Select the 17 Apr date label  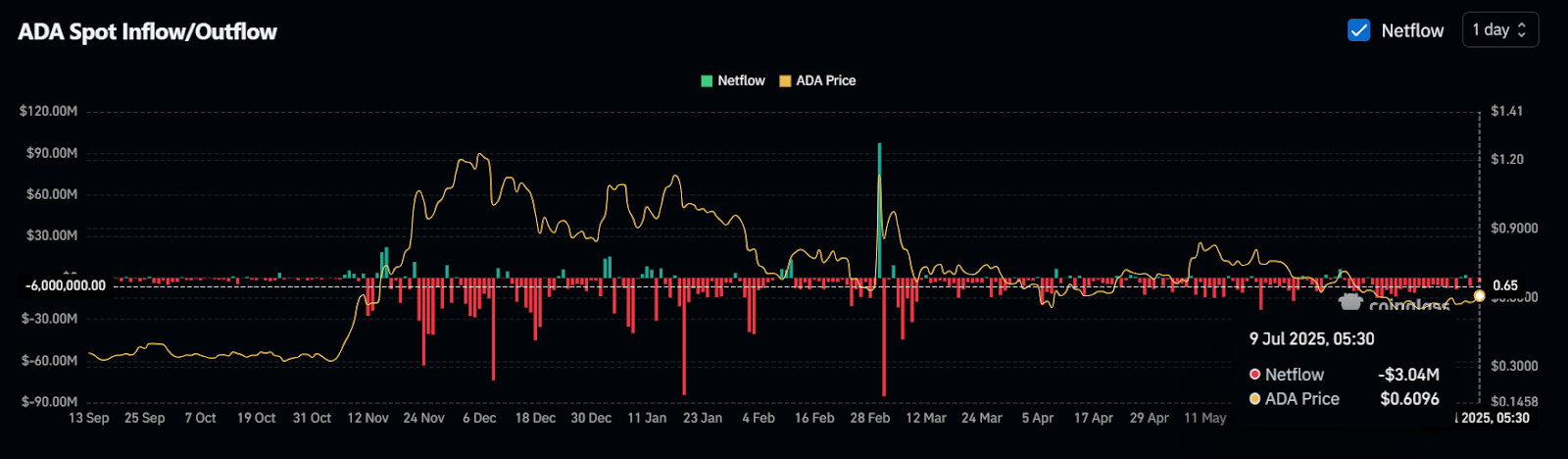click(1094, 418)
